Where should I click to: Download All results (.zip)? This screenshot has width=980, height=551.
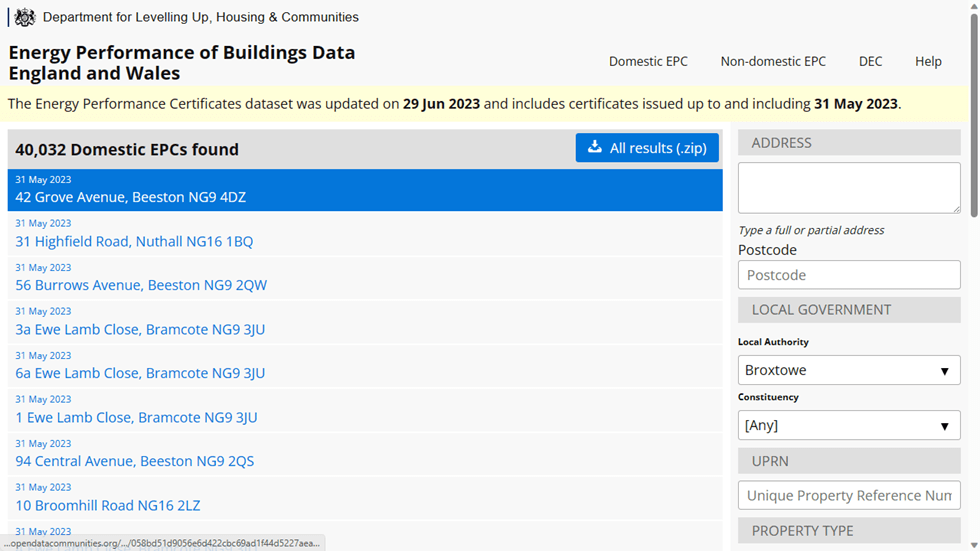tap(647, 148)
